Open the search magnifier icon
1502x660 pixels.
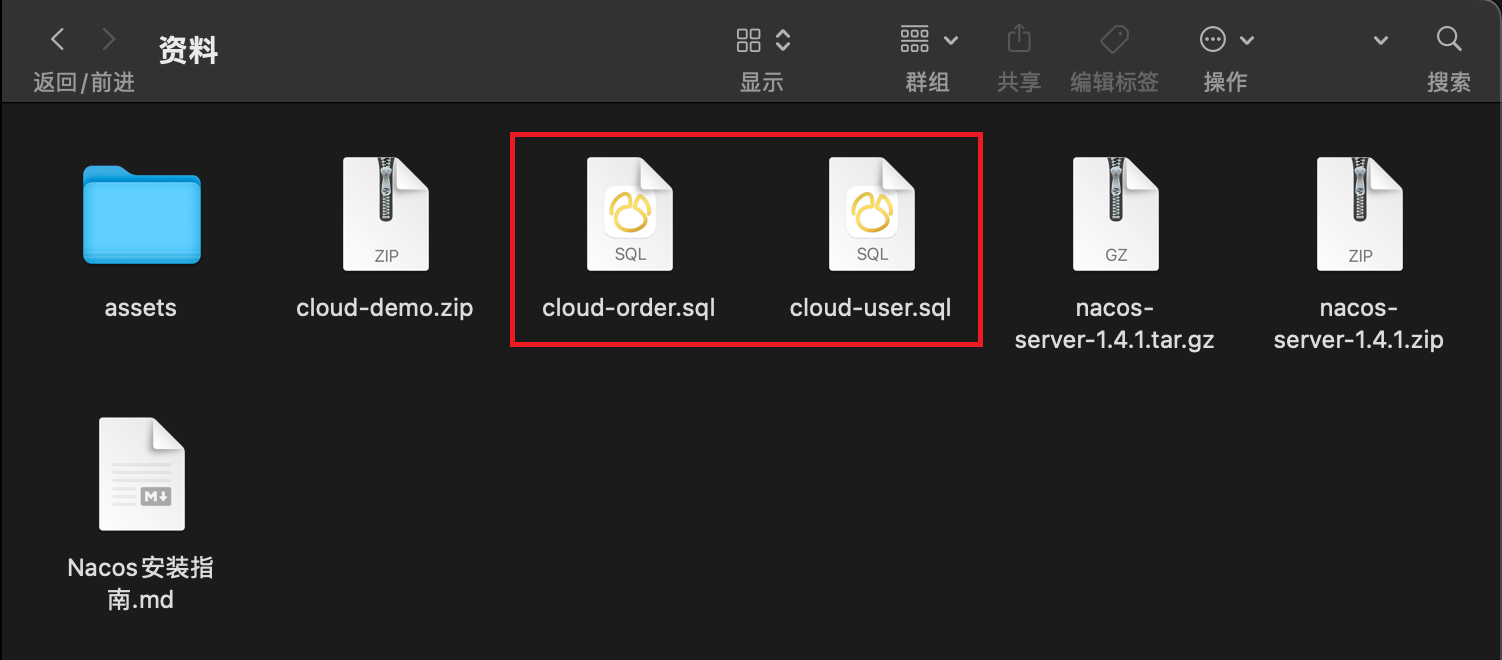click(1448, 40)
